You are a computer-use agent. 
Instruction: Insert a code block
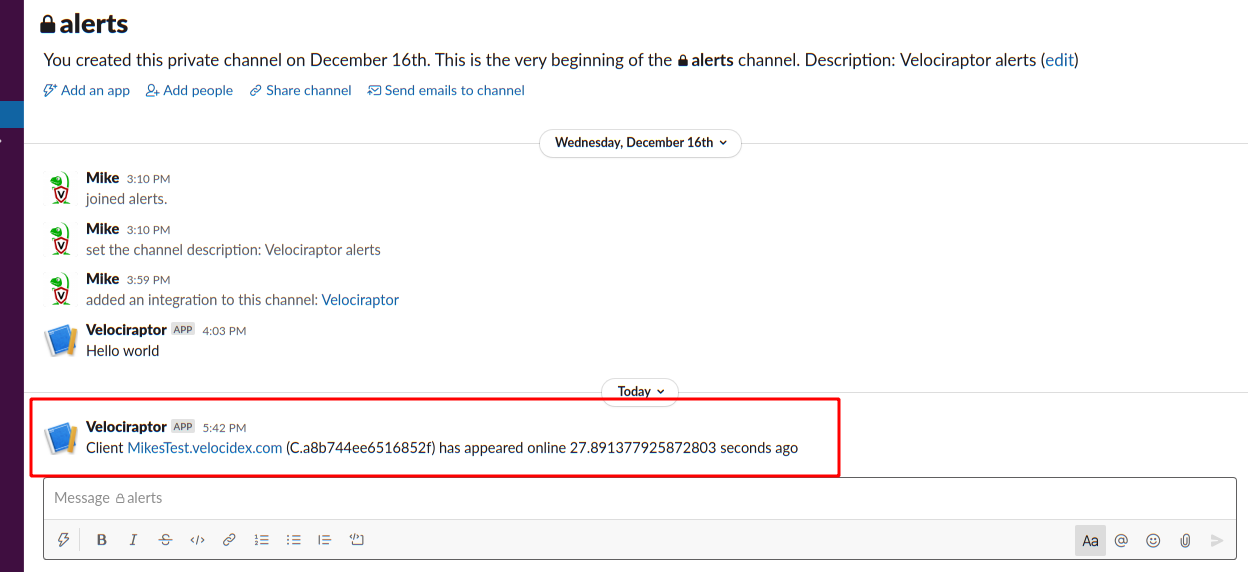click(356, 540)
